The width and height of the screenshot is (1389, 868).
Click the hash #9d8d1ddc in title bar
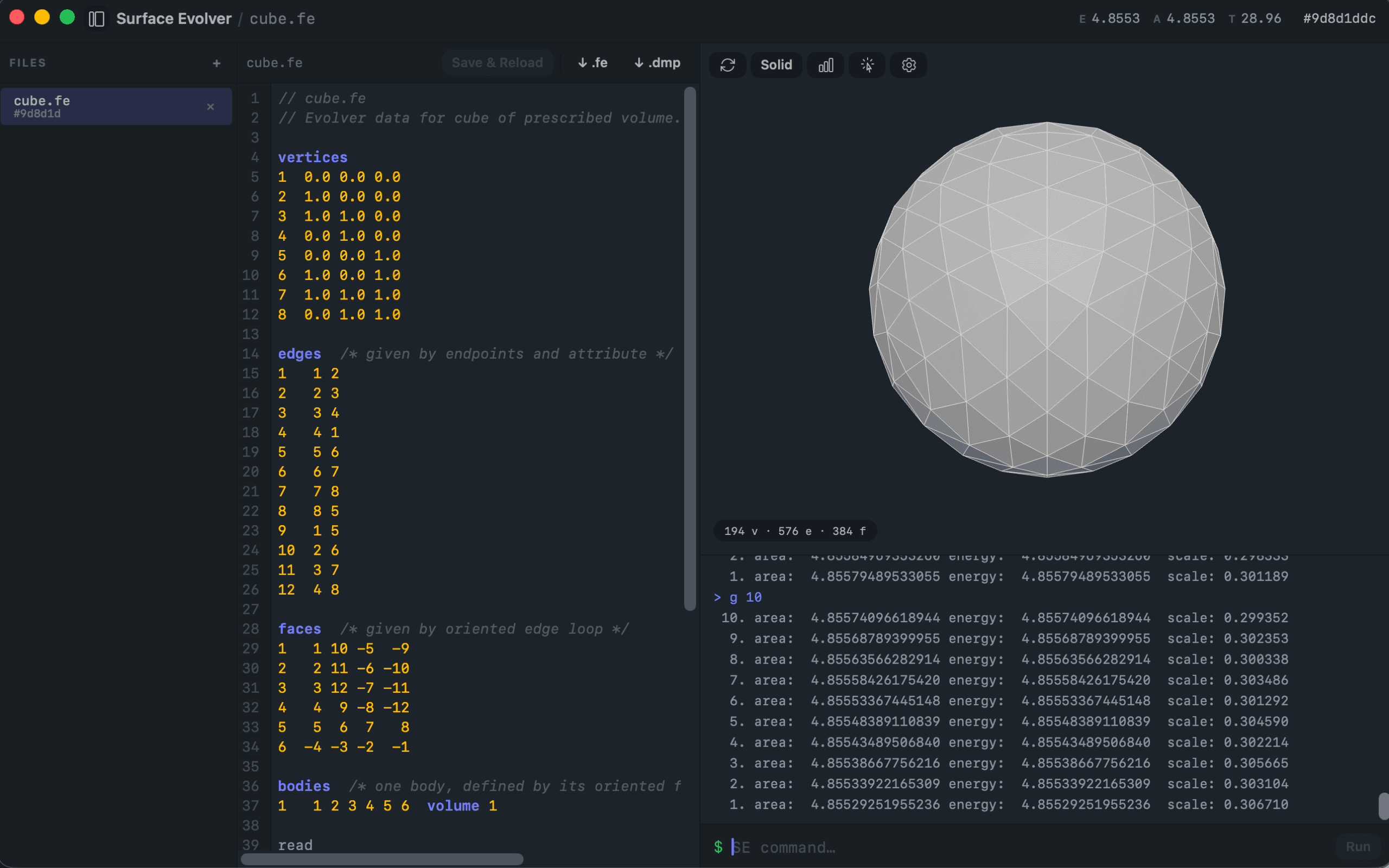click(1339, 19)
